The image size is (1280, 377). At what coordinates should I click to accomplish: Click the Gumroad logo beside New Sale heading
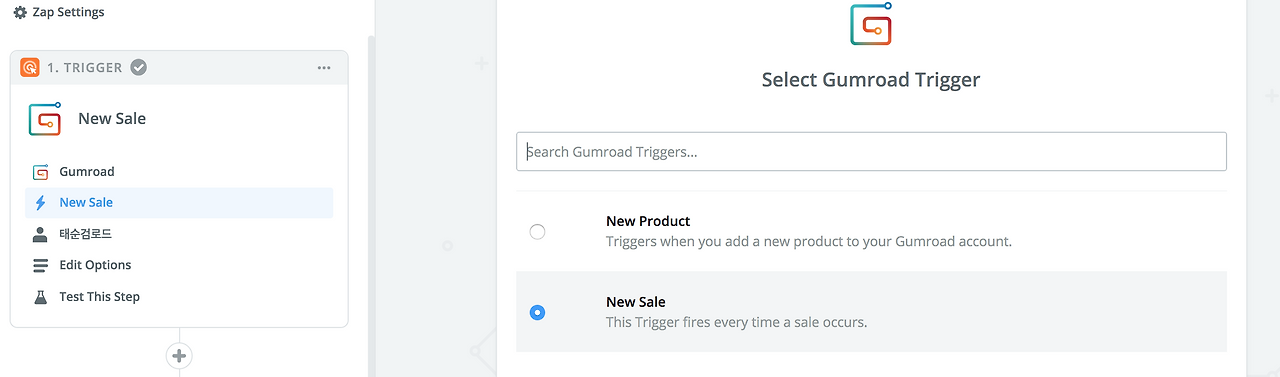point(45,118)
